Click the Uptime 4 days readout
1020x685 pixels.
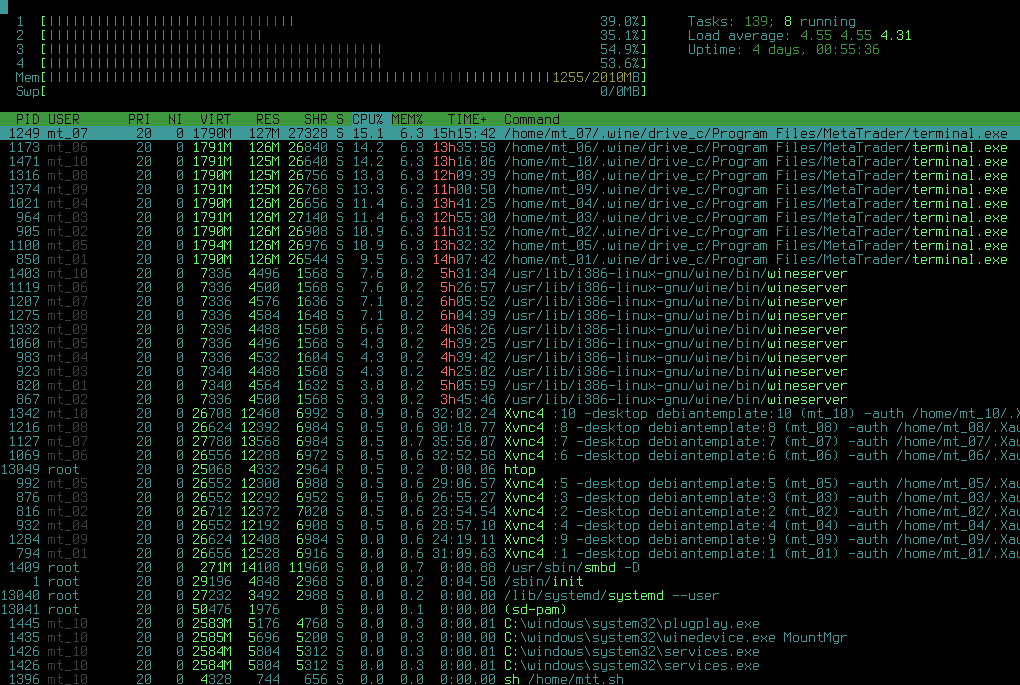click(783, 49)
